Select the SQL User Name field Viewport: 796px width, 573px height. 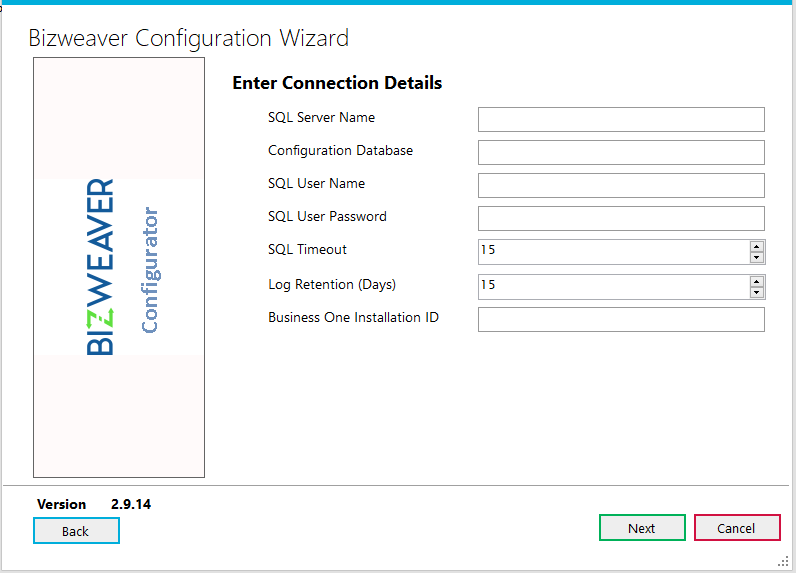pos(621,185)
